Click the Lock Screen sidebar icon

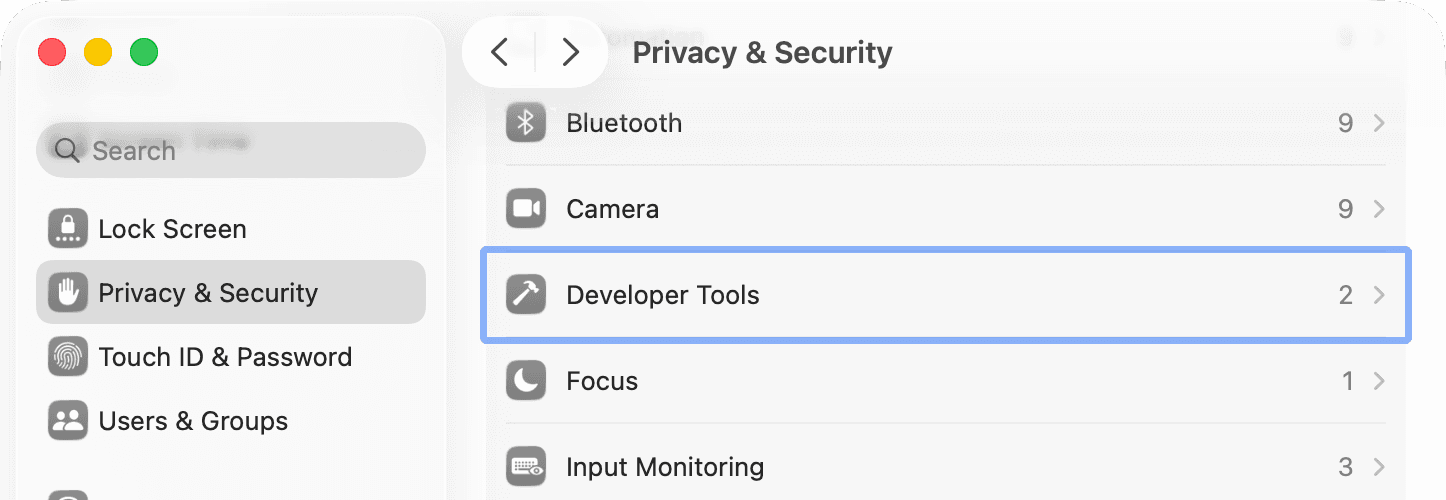tap(68, 229)
